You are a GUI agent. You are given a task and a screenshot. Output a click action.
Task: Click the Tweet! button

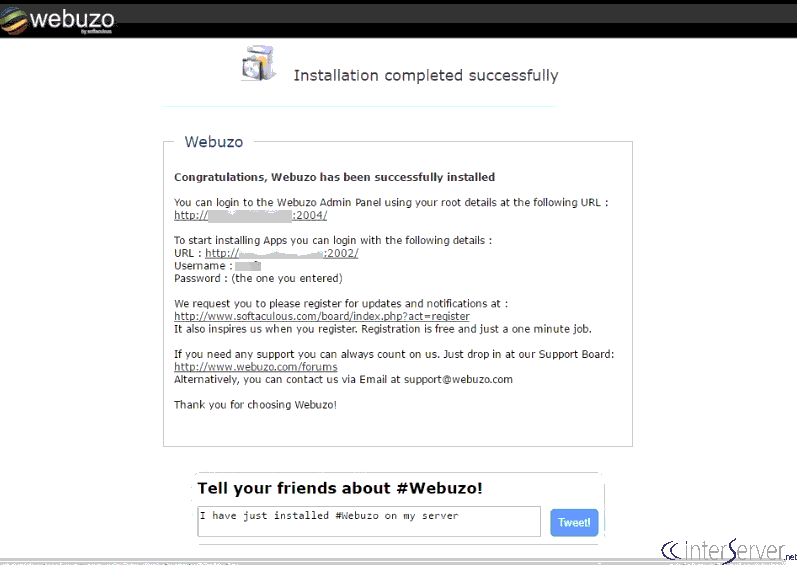click(574, 522)
